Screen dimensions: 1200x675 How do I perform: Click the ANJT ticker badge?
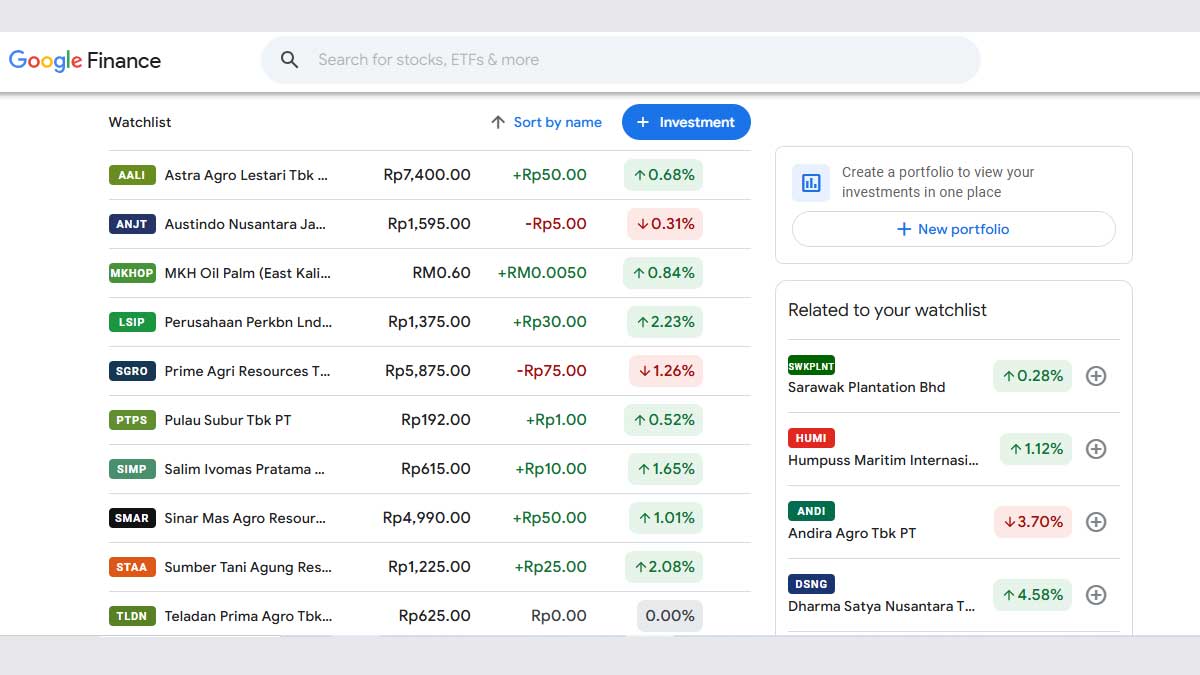click(x=132, y=224)
